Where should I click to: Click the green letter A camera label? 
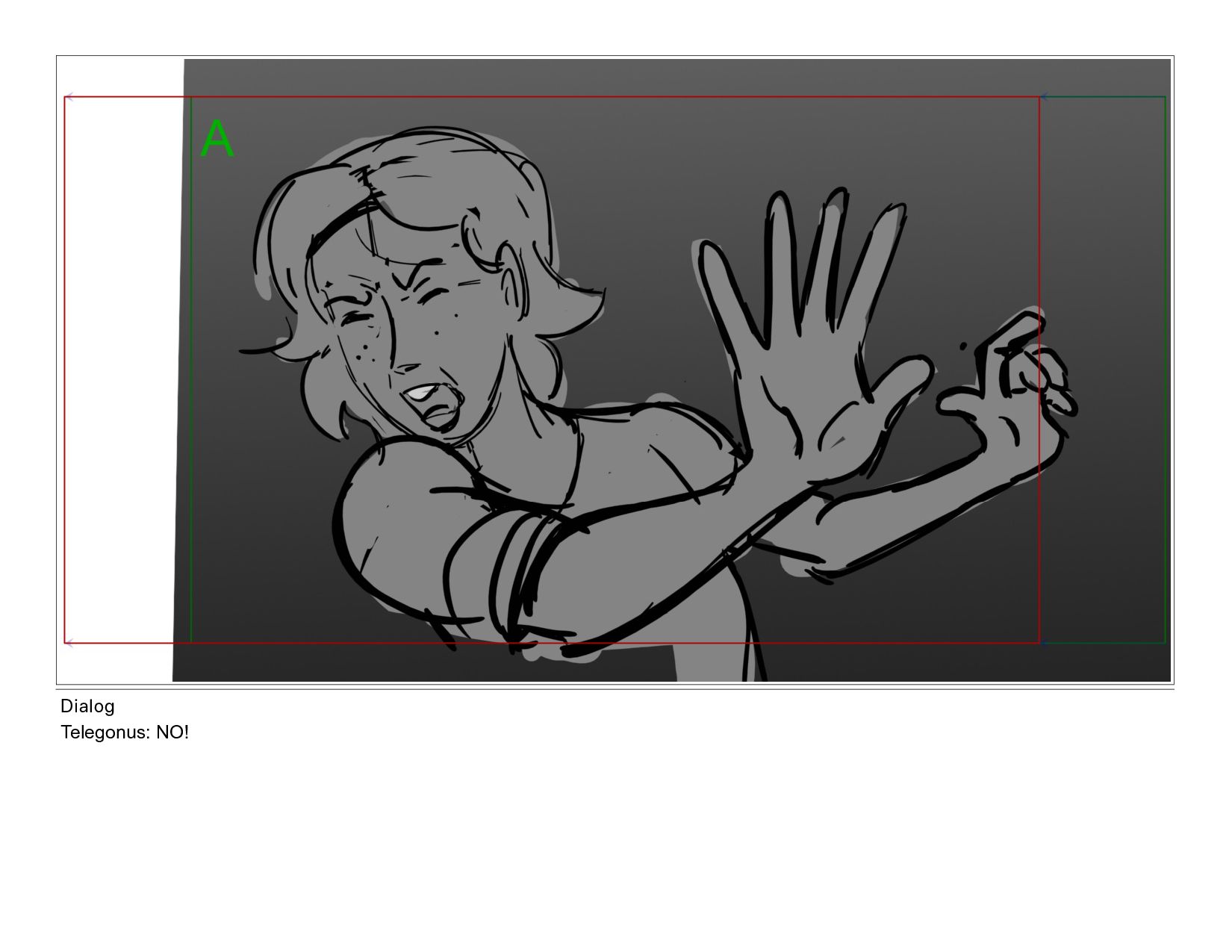point(217,139)
